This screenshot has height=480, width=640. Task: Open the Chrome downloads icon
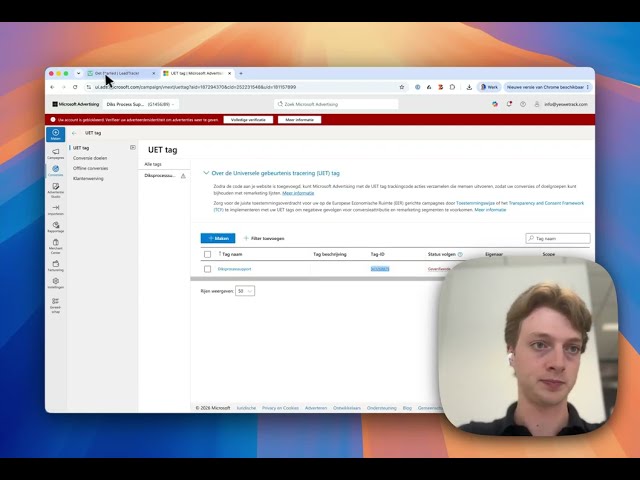point(469,87)
